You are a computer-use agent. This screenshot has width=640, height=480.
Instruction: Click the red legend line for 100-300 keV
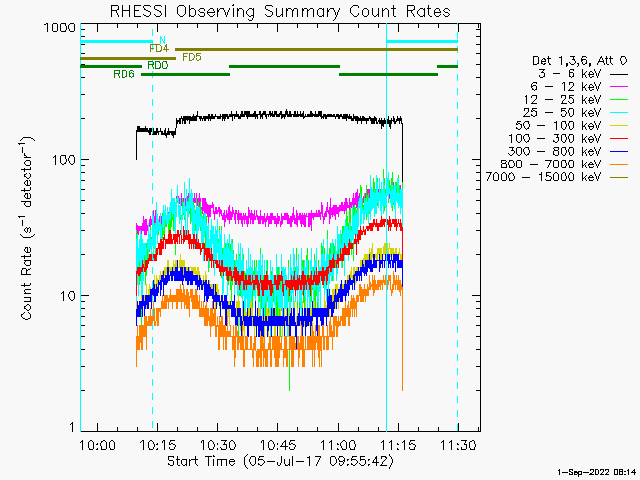[x=619, y=139]
